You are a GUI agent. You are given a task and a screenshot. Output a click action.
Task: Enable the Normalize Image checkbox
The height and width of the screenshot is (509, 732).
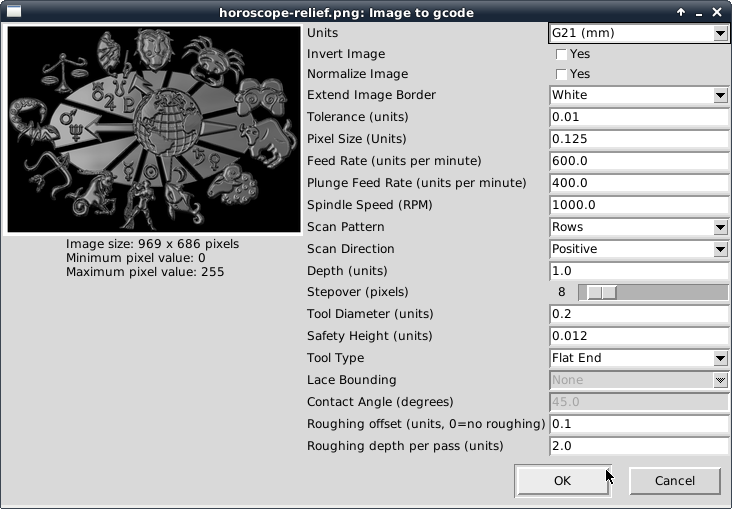(x=562, y=74)
